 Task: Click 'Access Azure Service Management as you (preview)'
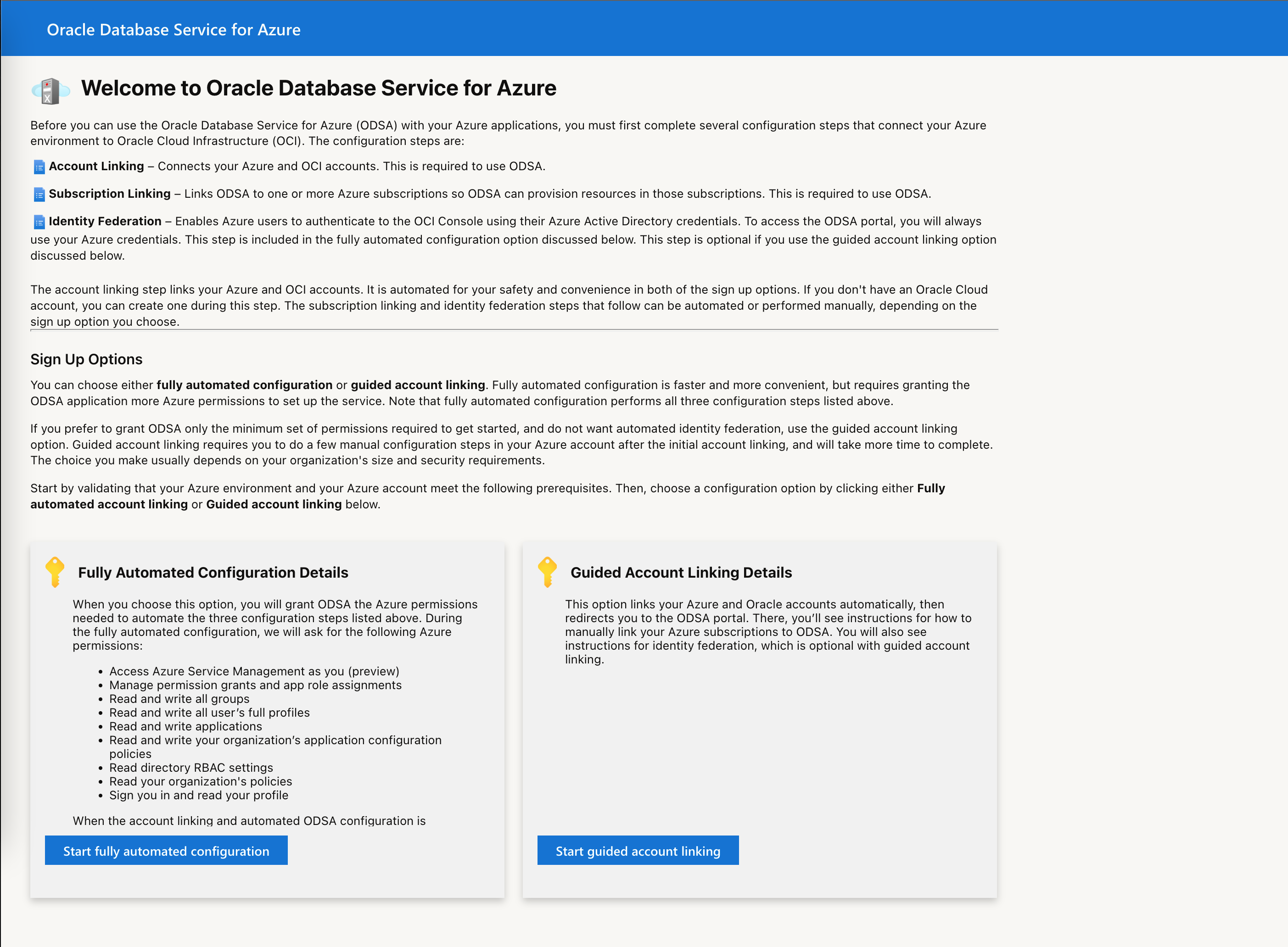click(255, 671)
